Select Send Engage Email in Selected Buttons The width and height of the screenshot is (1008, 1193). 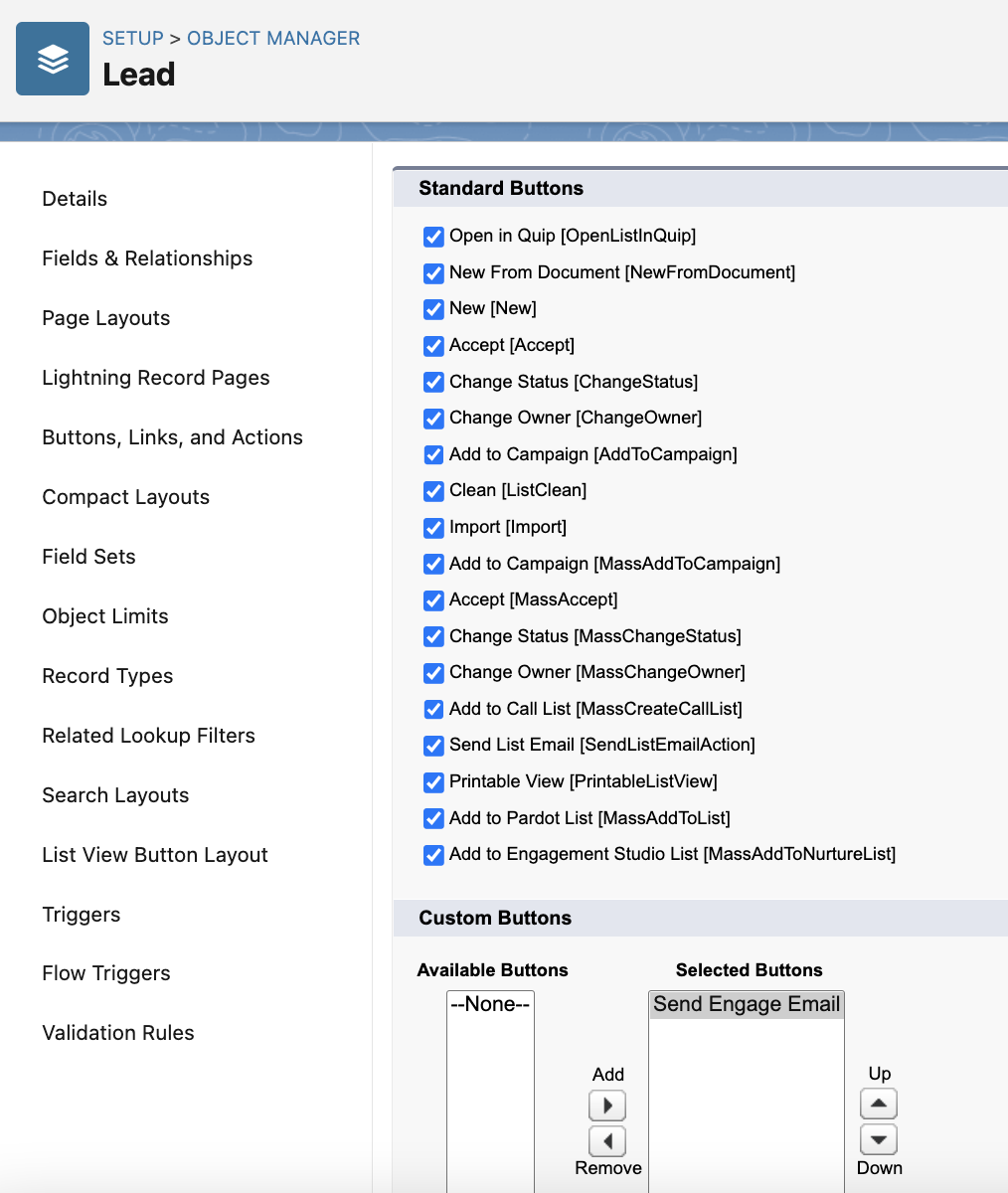pyautogui.click(x=747, y=1004)
